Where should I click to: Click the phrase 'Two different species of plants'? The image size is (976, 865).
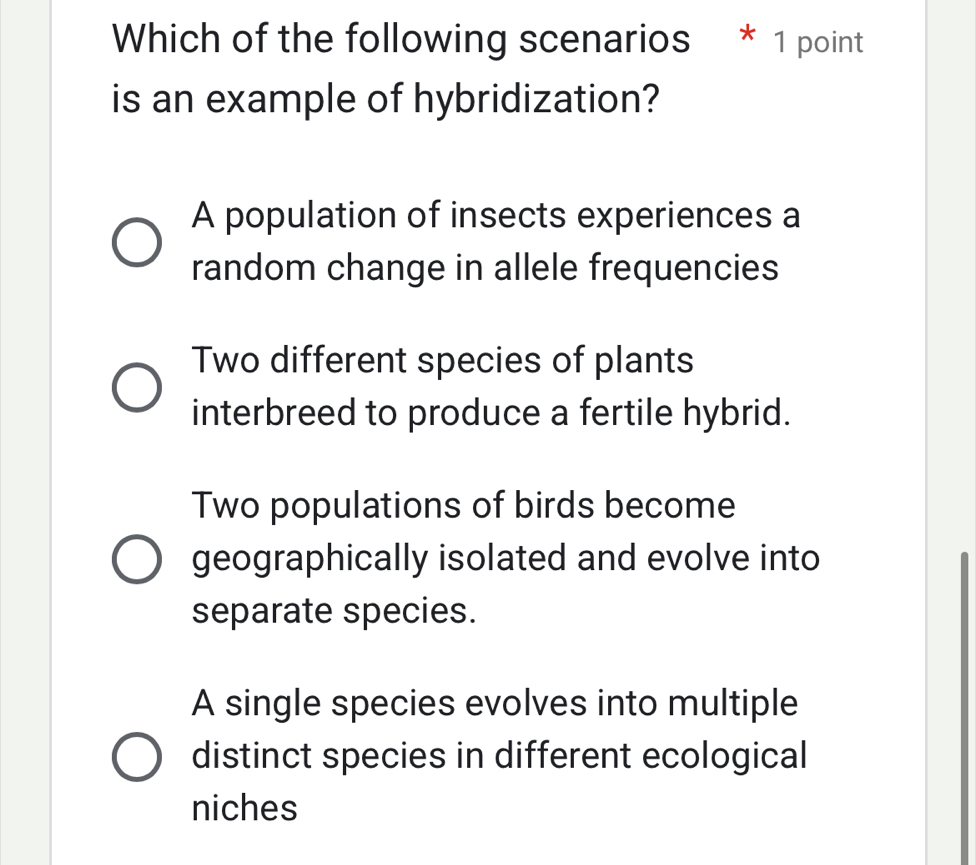point(442,360)
